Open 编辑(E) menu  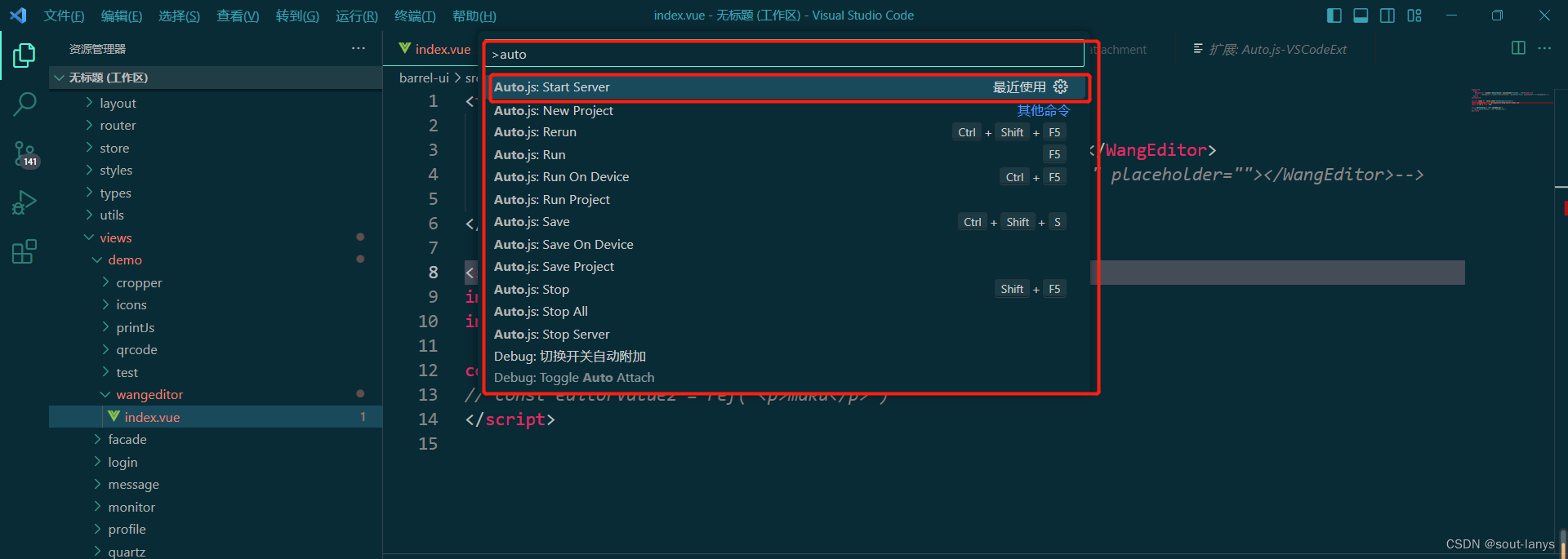coord(122,16)
